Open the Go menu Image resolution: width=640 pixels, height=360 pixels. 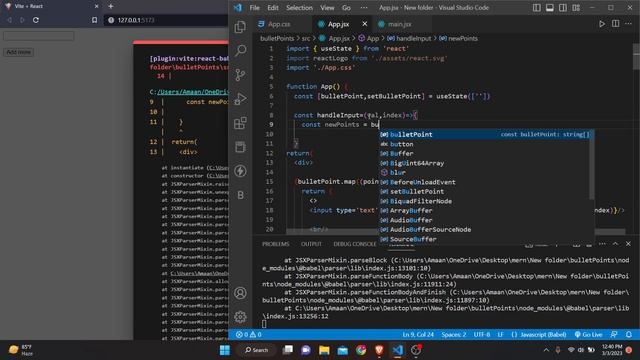tap(347, 8)
